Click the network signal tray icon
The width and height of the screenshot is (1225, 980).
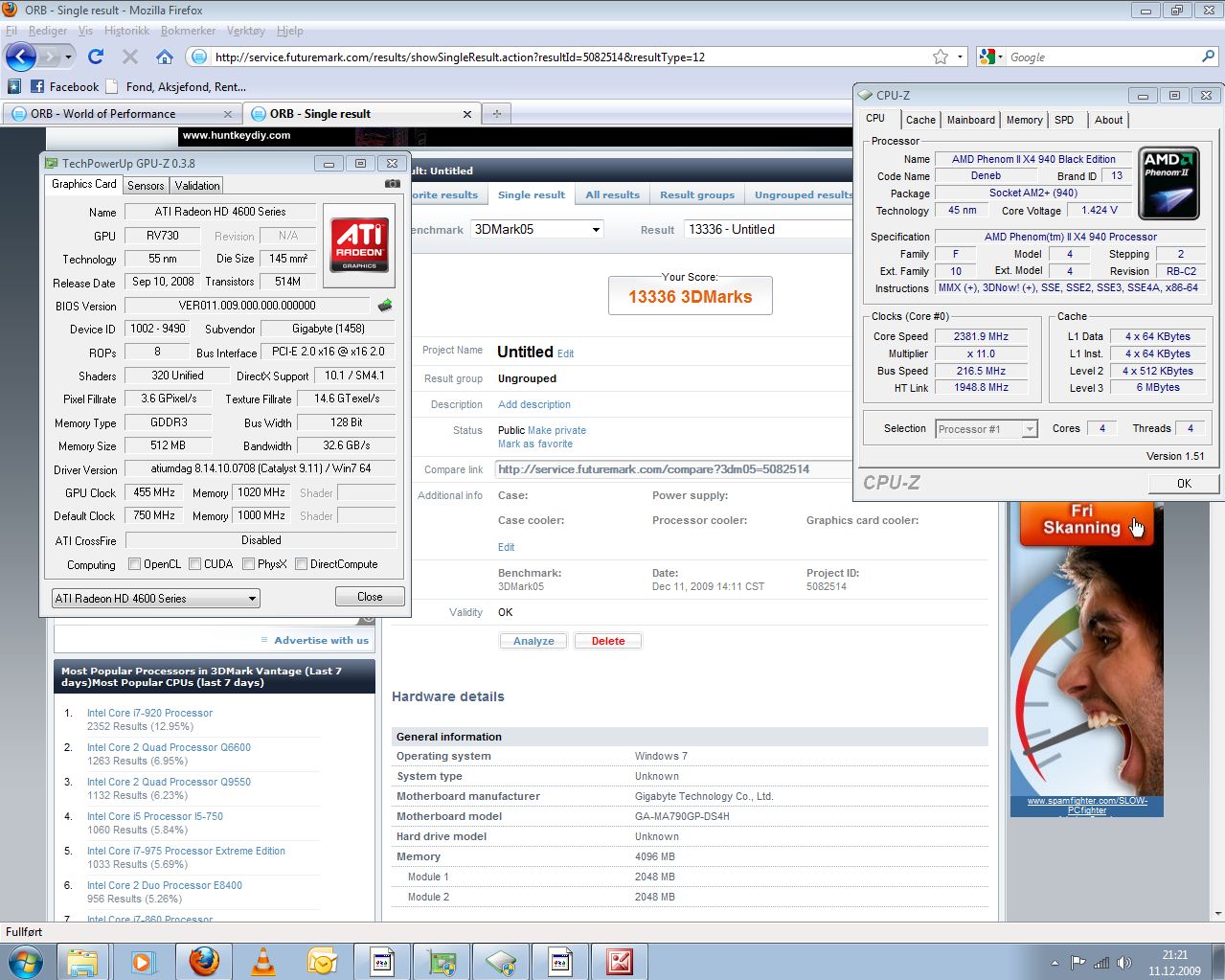tap(1101, 963)
